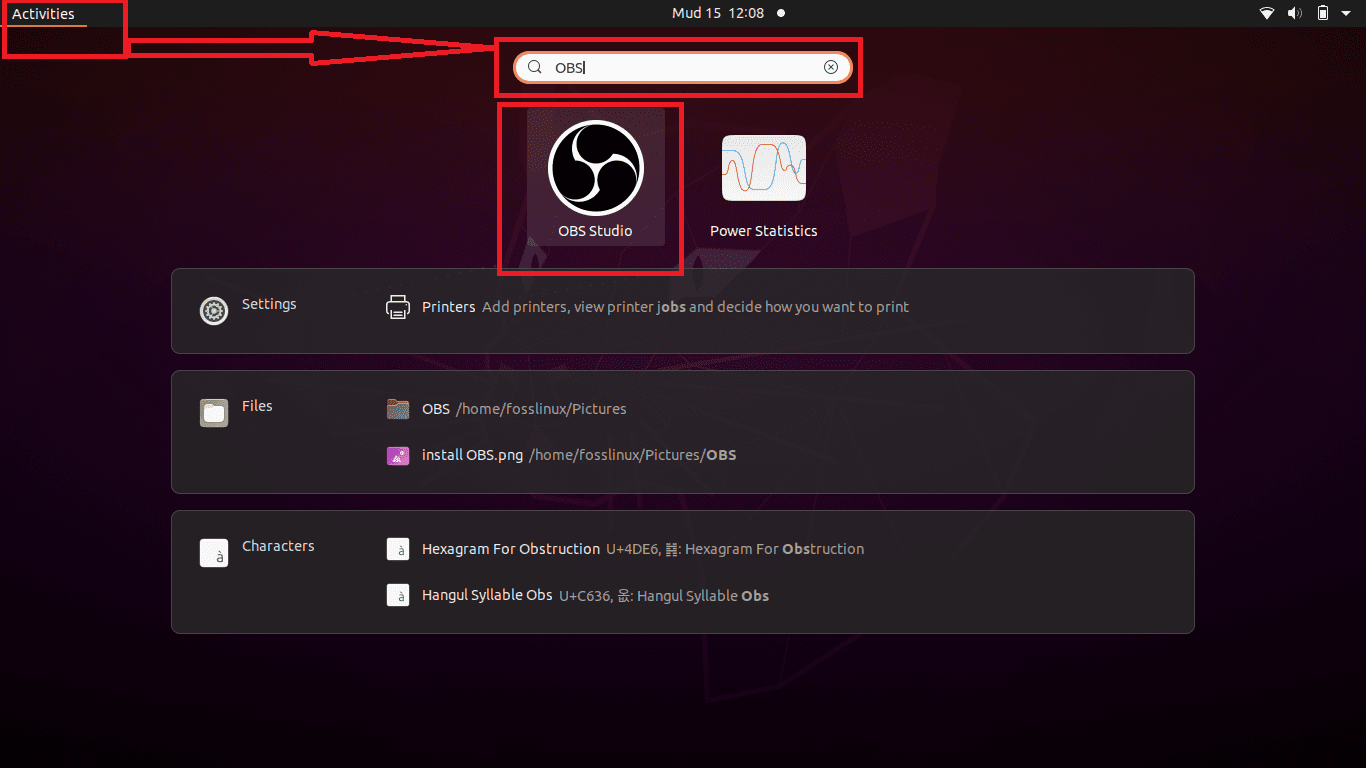
Task: Click the Activities button in top bar
Action: coord(43,14)
